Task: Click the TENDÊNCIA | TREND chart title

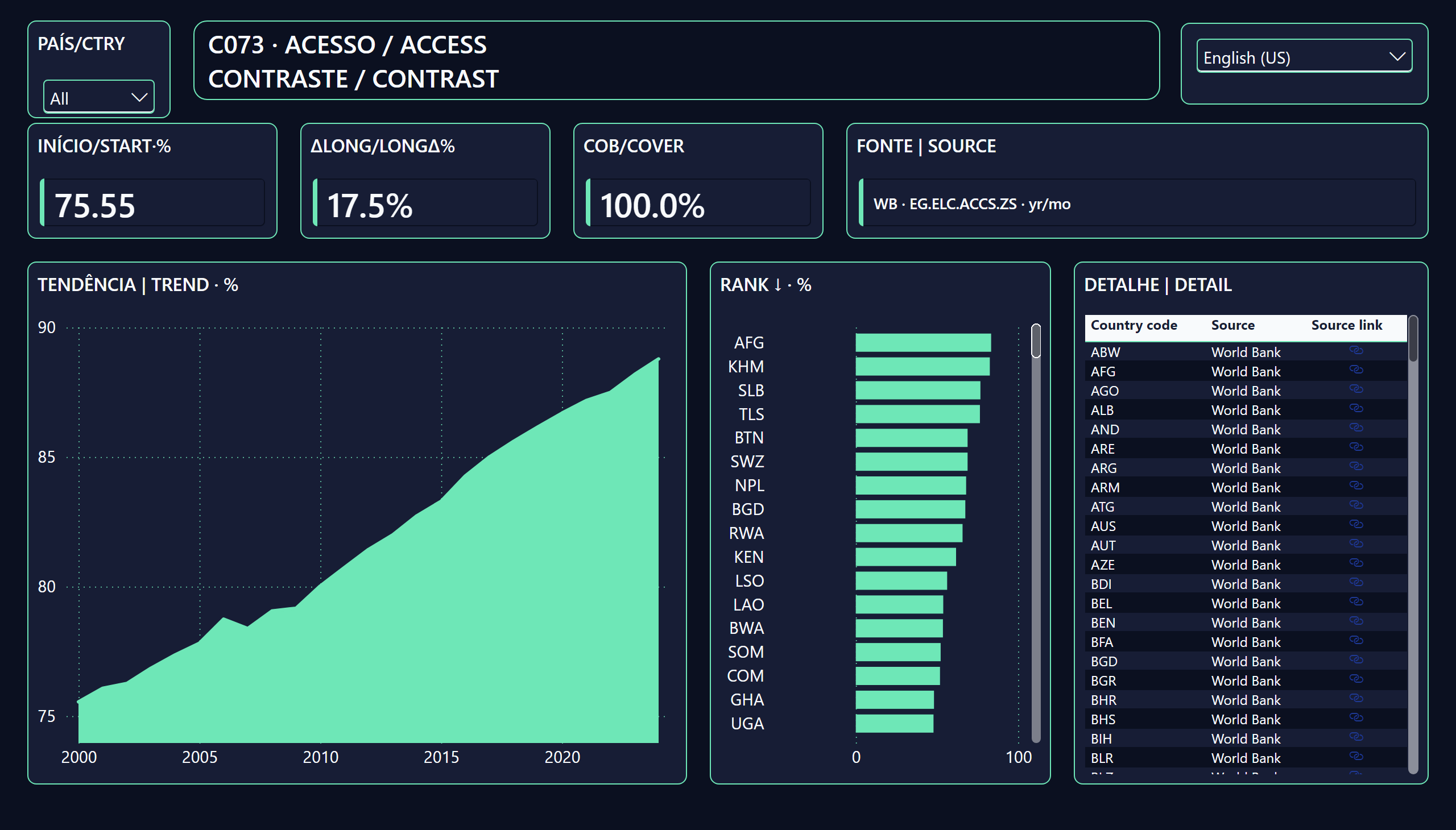Action: 138,284
